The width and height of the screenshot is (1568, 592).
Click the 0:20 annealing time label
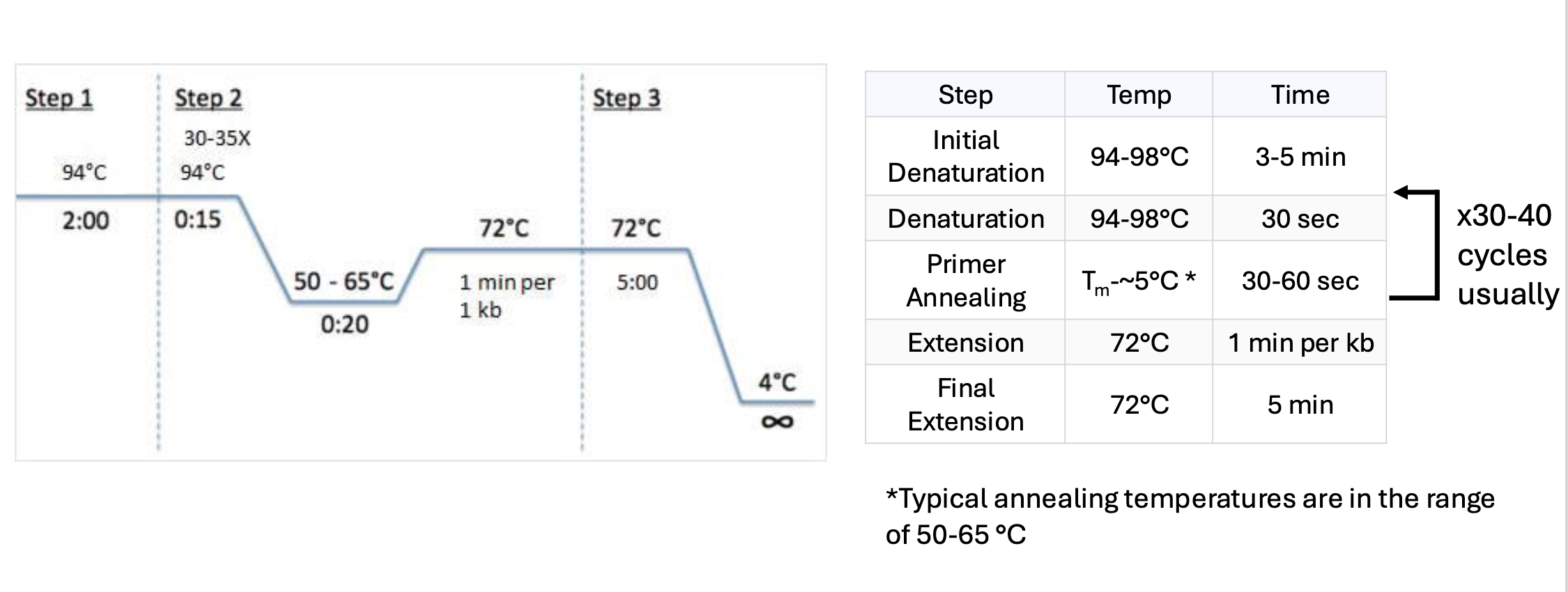tap(344, 325)
